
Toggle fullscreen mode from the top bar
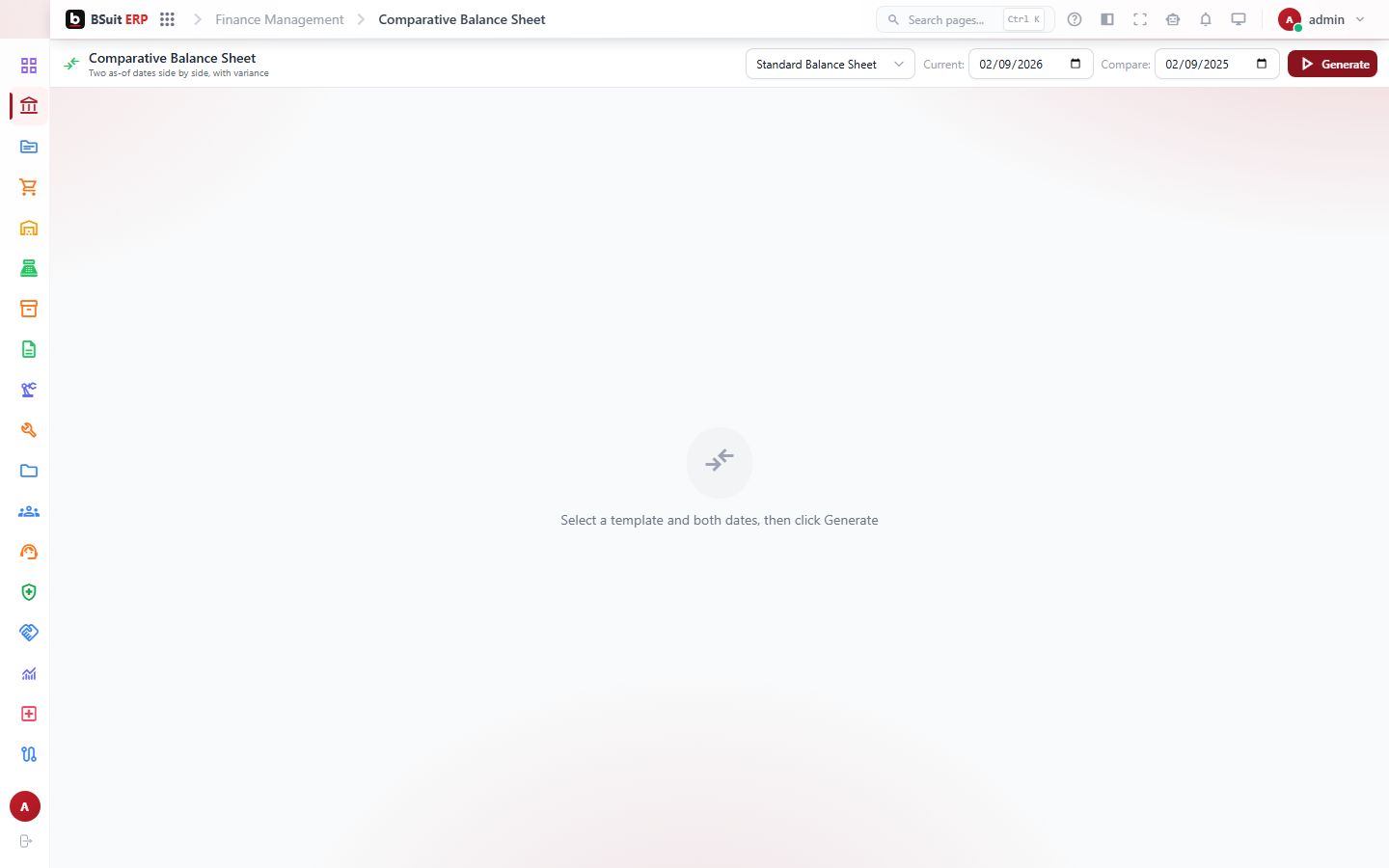coord(1140,19)
